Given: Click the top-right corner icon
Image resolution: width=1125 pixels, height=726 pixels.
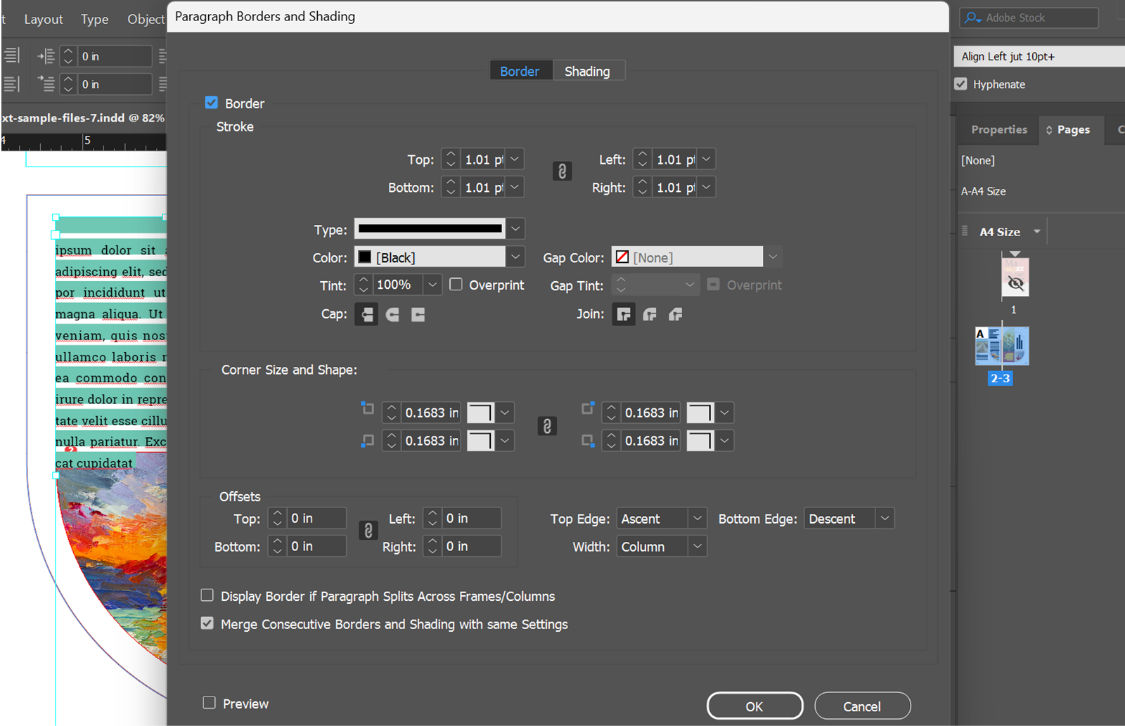Looking at the screenshot, I should pyautogui.click(x=588, y=408).
